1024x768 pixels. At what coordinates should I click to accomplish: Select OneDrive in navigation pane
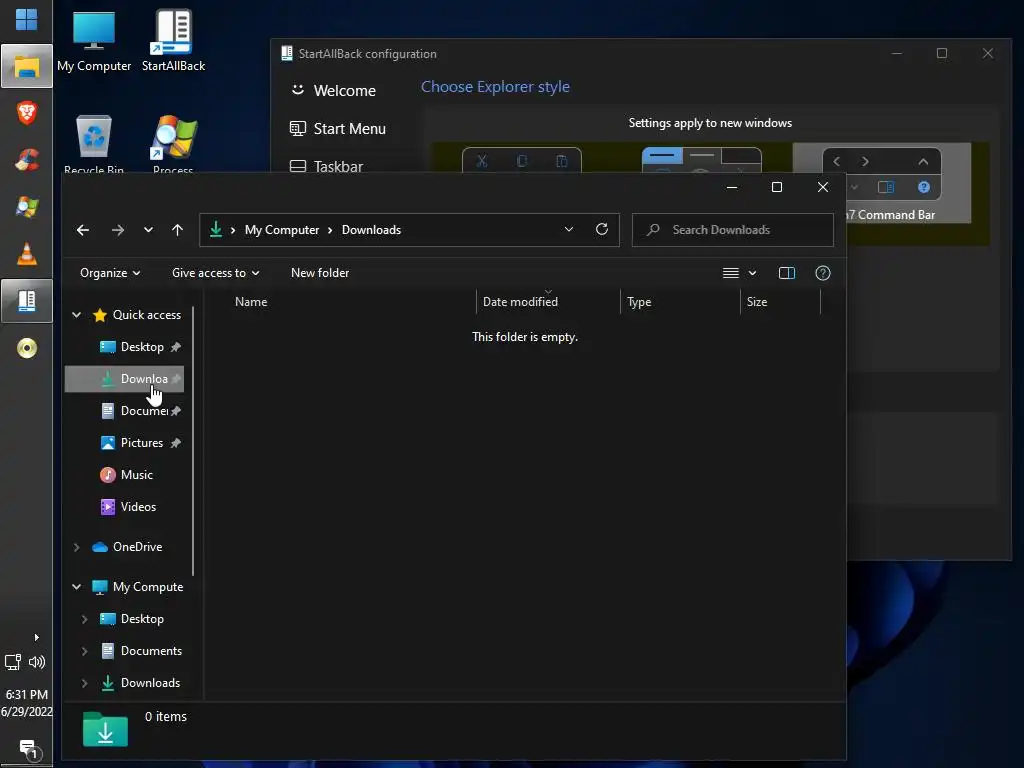(x=127, y=547)
